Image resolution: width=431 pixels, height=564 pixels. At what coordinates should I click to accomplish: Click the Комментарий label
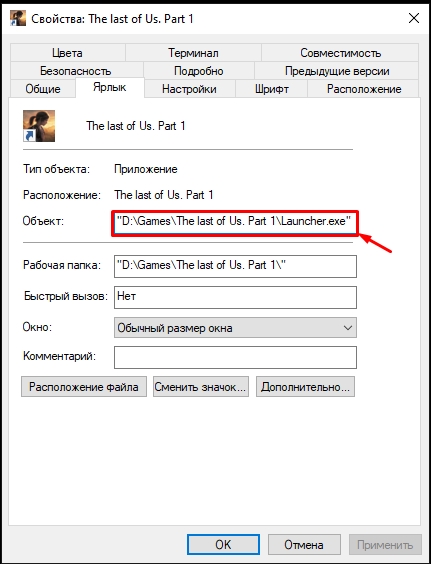point(60,356)
